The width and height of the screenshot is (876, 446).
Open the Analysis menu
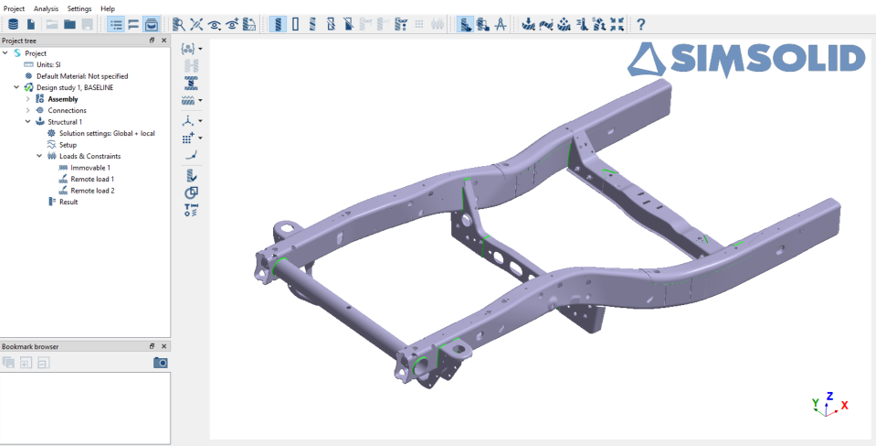coord(46,8)
